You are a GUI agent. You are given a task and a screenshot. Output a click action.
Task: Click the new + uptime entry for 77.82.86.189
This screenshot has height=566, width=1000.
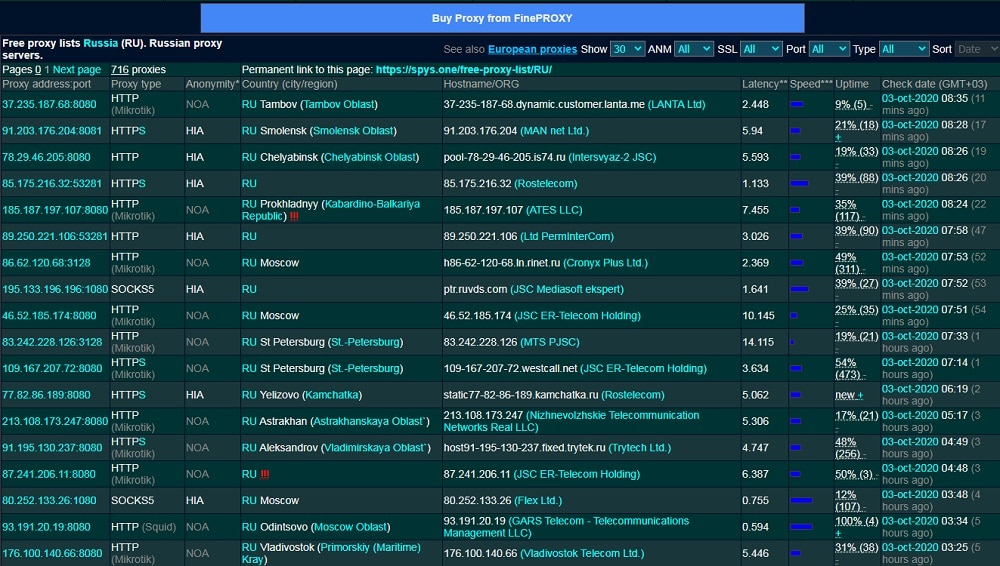[849, 395]
